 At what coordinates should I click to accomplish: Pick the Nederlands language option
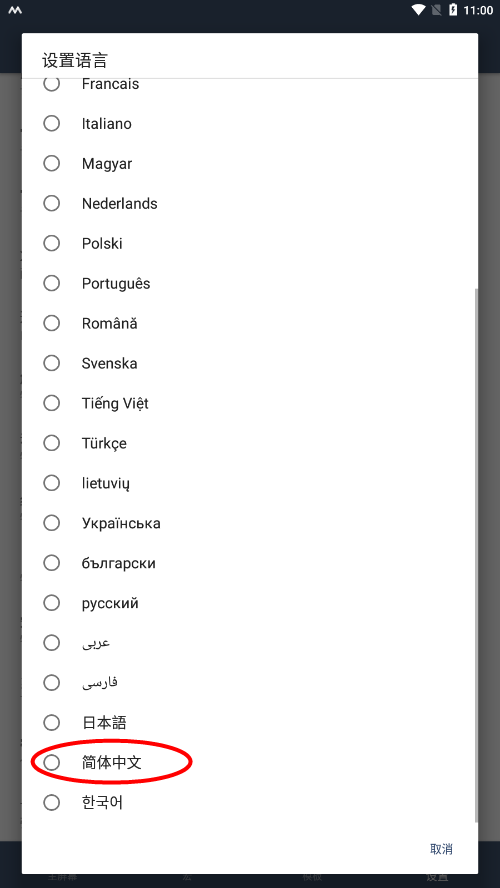(250, 203)
